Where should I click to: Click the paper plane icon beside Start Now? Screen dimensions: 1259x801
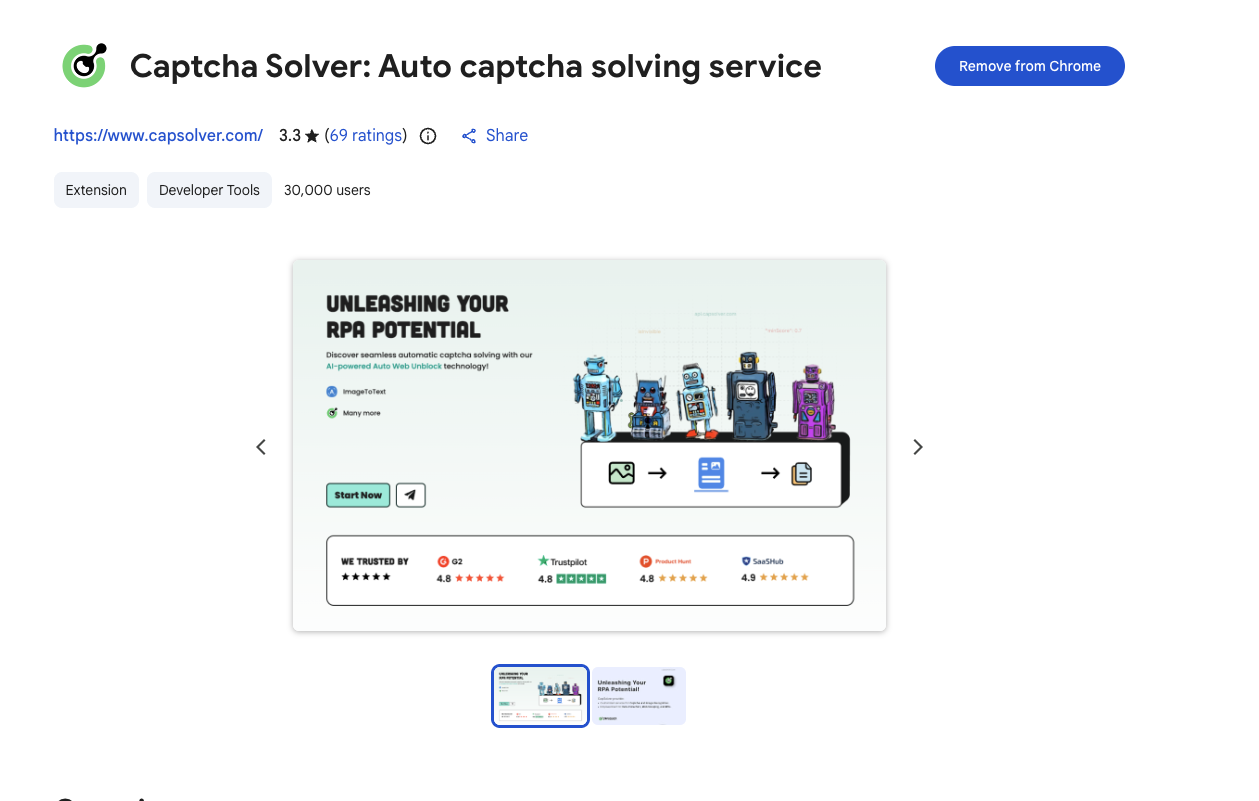point(410,495)
